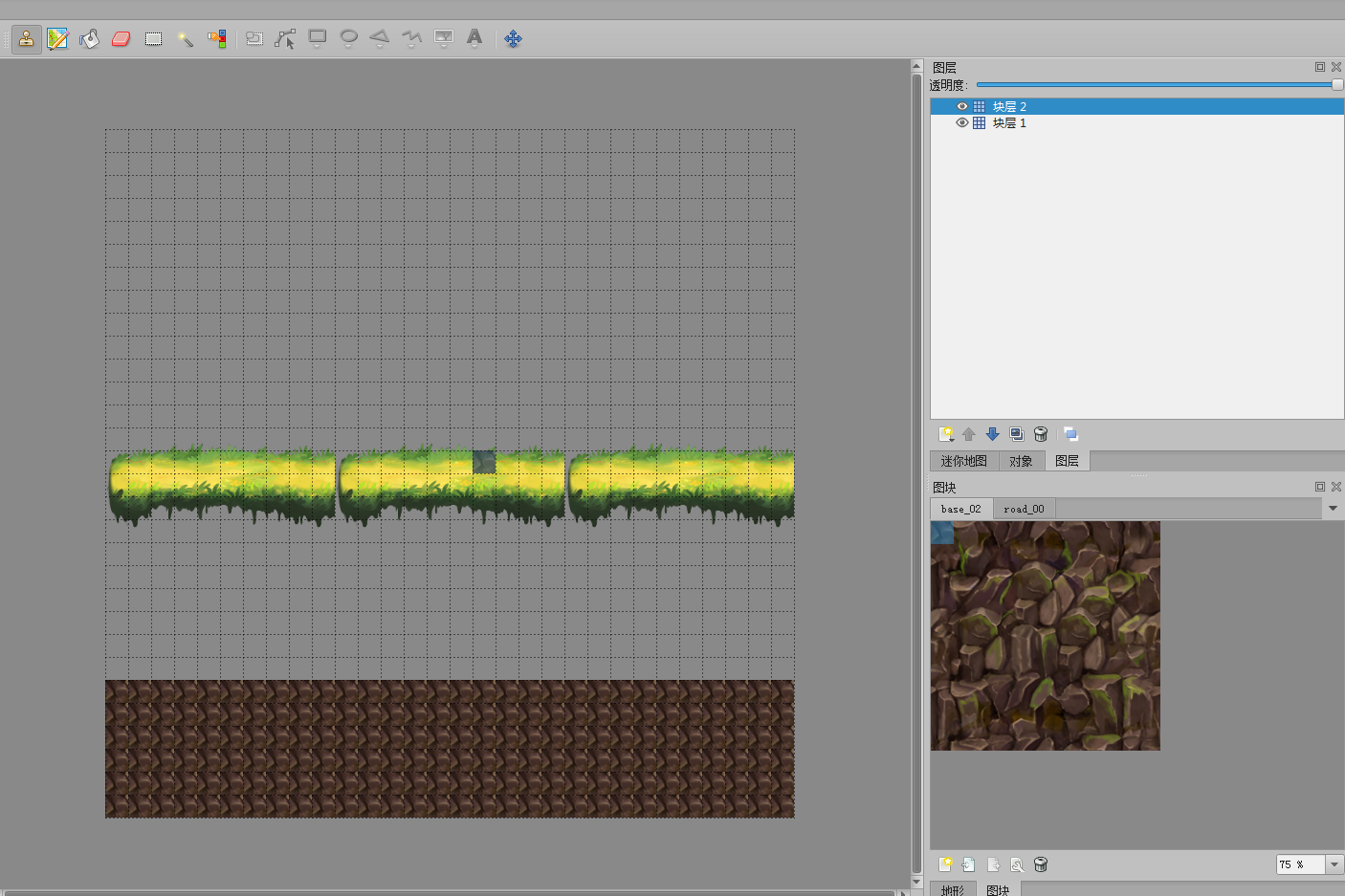Hide the 块层 2 layer using eye icon

pyautogui.click(x=962, y=106)
